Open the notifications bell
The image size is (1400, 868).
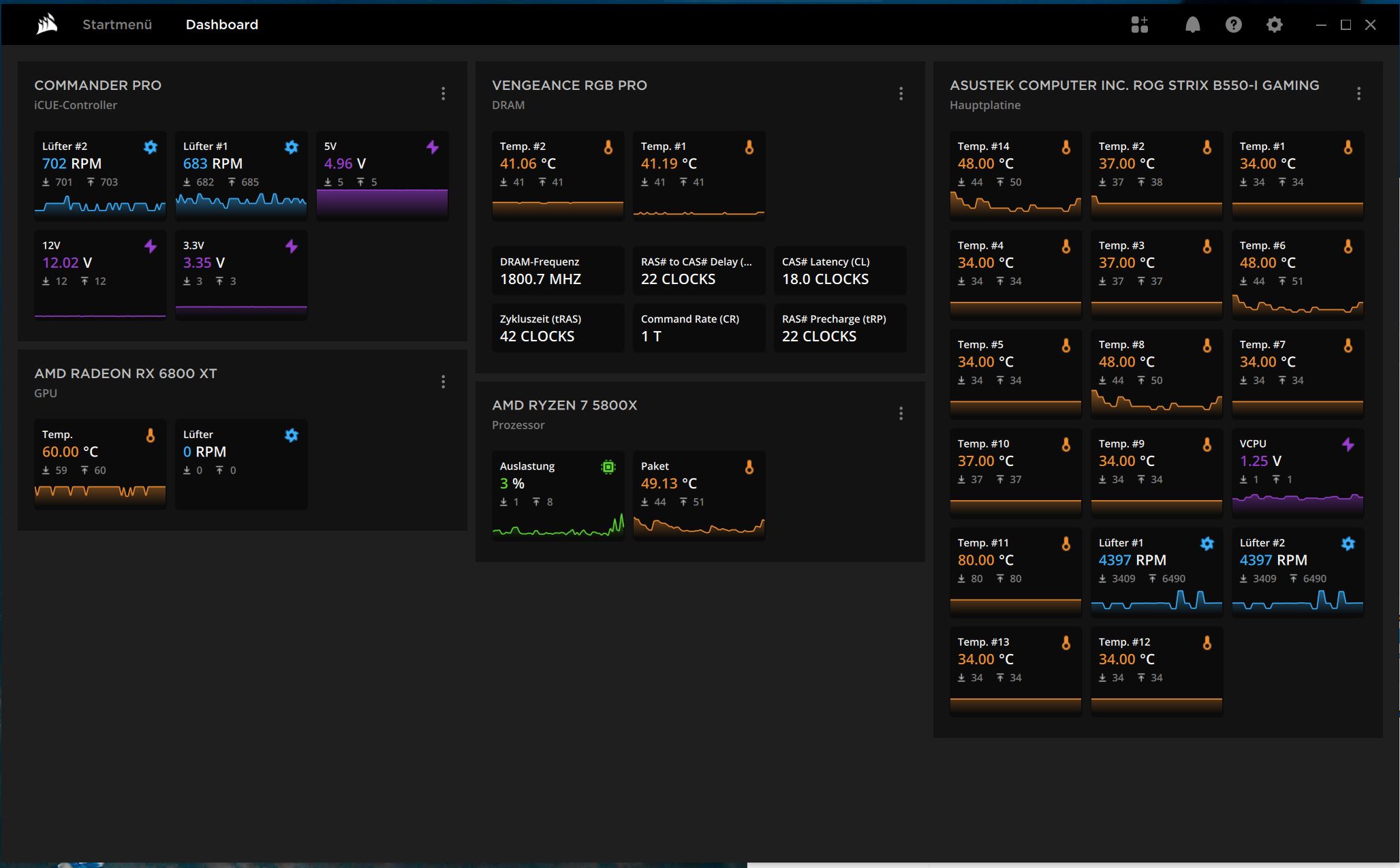click(1192, 25)
